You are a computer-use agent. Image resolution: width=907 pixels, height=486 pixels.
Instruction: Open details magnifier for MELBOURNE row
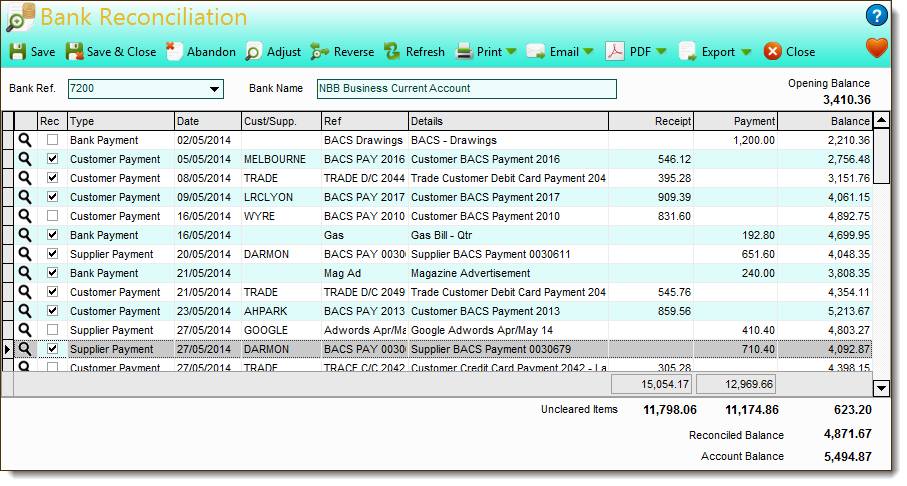[x=25, y=159]
